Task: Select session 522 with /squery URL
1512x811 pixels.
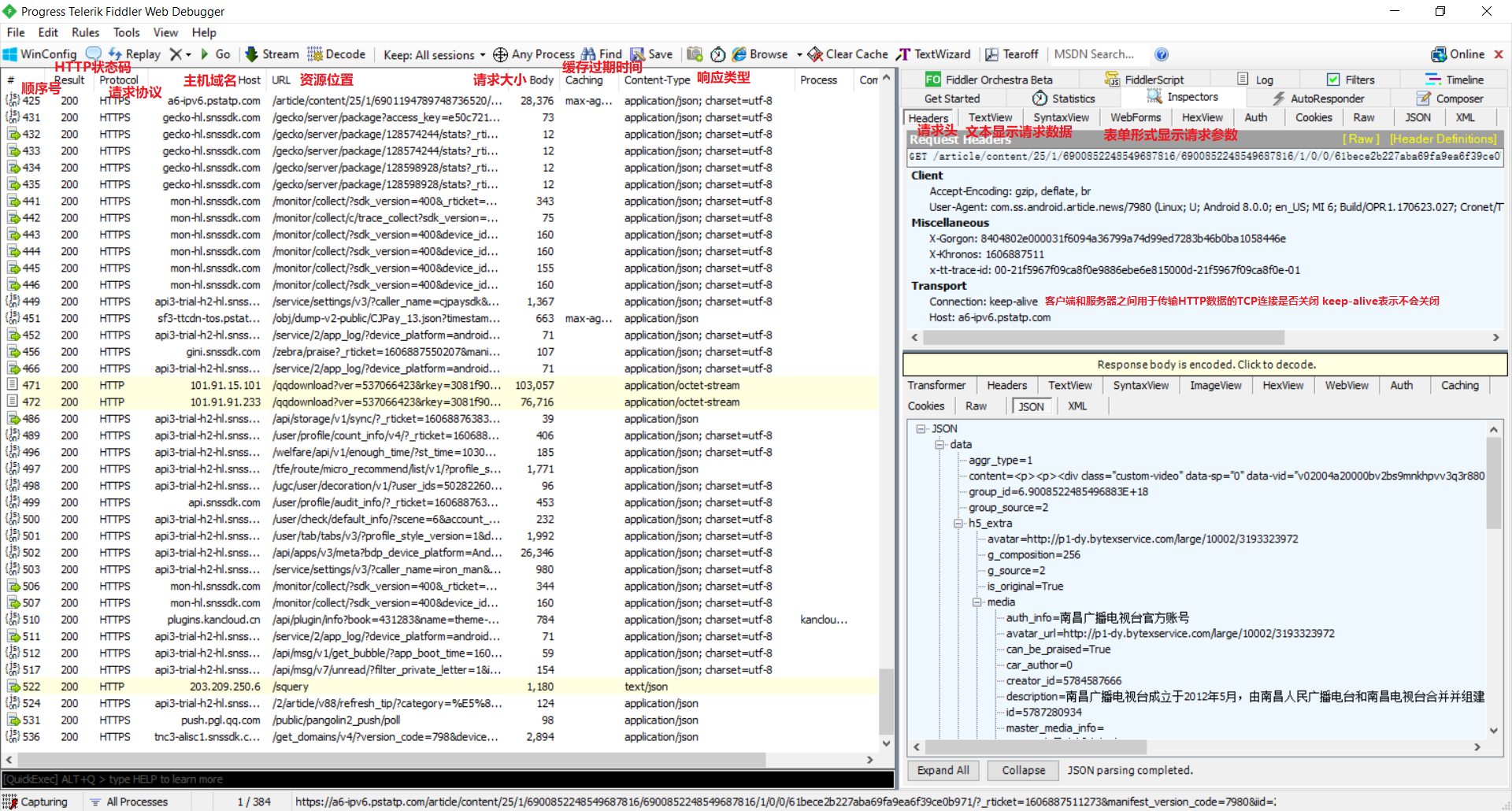Action: coord(441,687)
